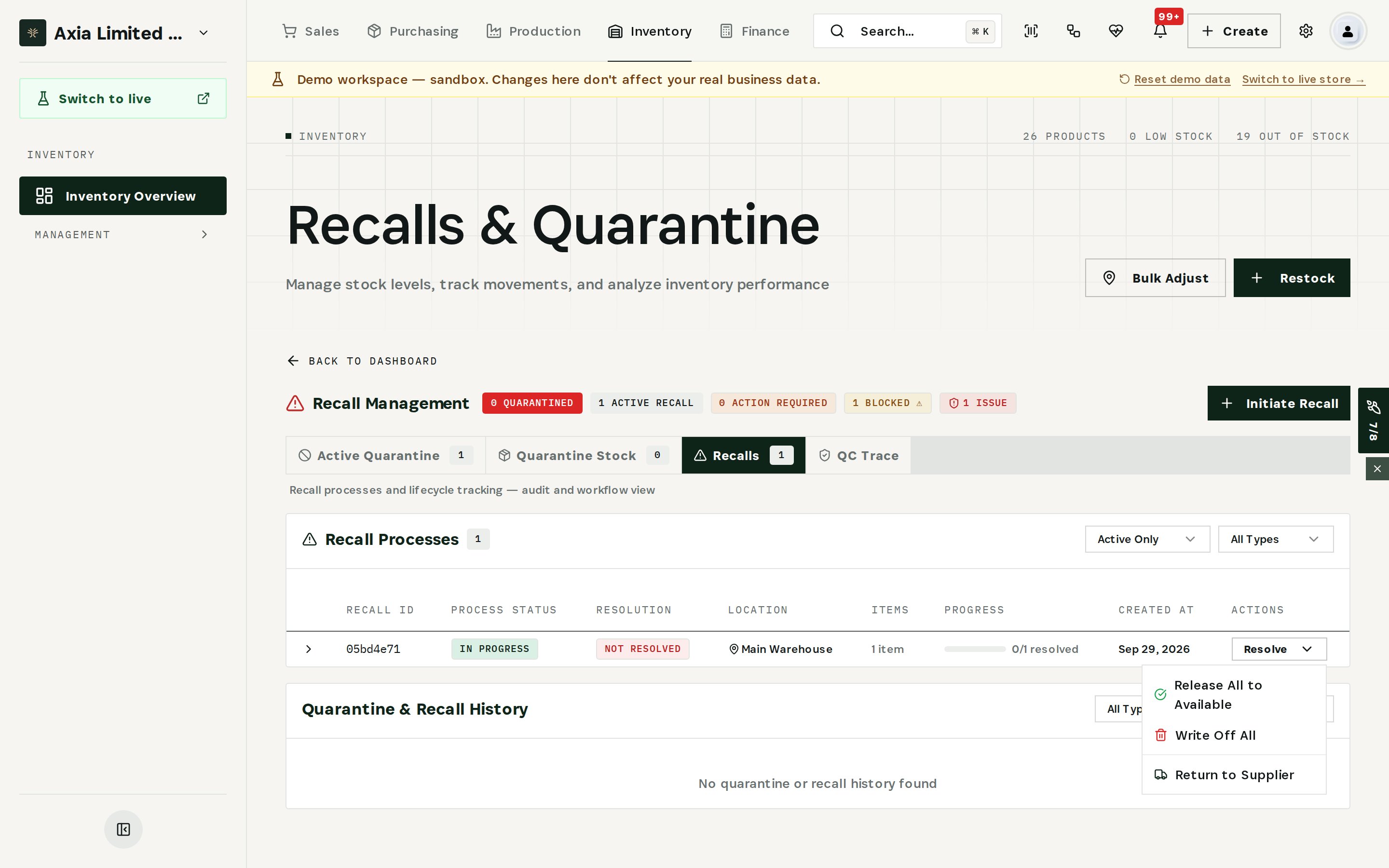
Task: Open the Axia Limited workspace switcher chevron
Action: (203, 33)
